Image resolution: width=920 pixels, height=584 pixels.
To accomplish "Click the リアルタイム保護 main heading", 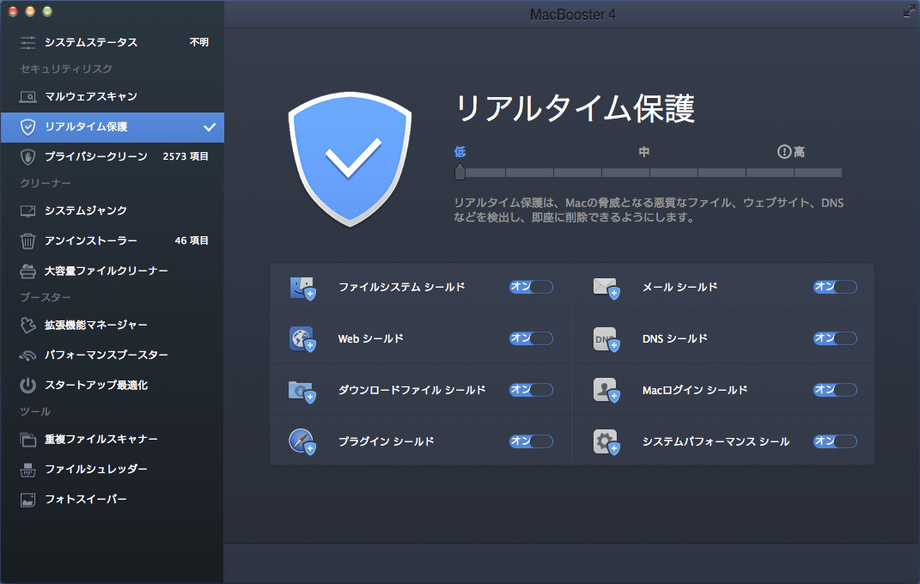I will coord(575,109).
